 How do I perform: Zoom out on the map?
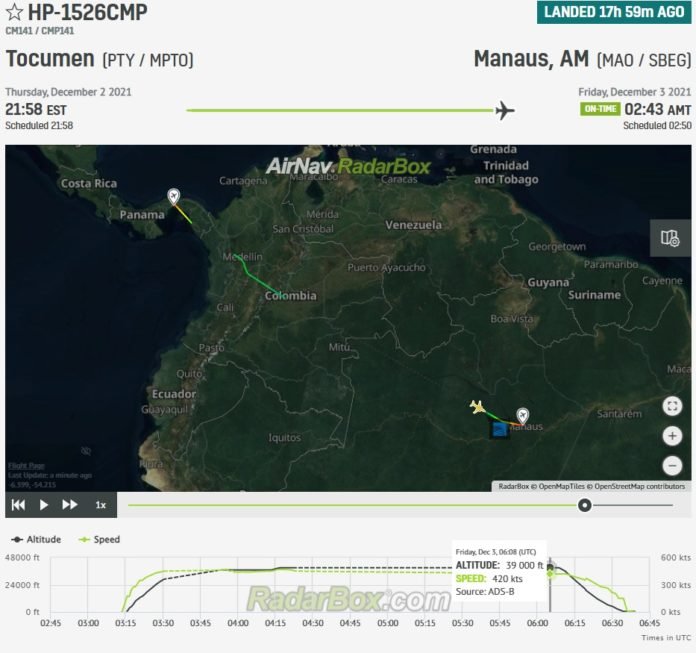[x=672, y=466]
